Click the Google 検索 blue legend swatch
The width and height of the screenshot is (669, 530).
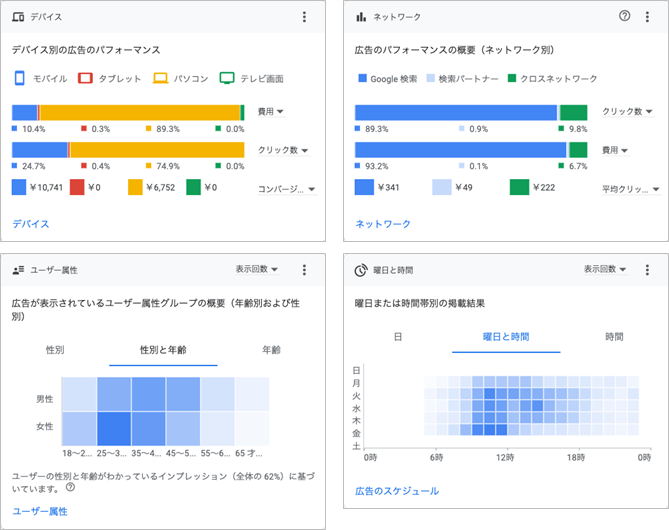pyautogui.click(x=362, y=78)
